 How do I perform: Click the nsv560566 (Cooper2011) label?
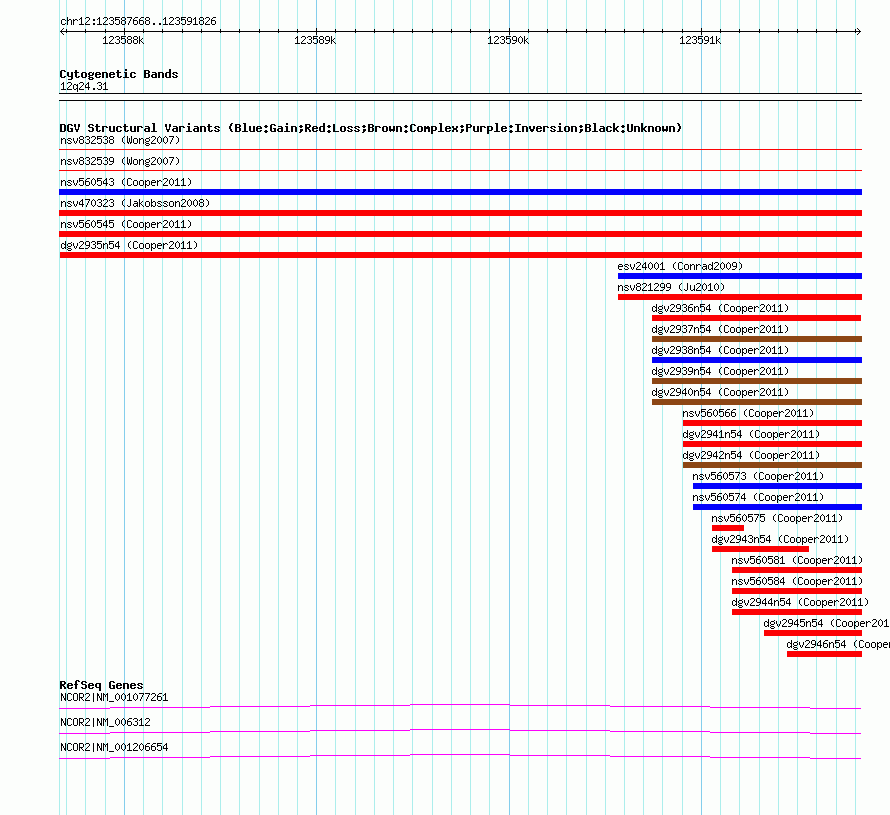coord(748,413)
